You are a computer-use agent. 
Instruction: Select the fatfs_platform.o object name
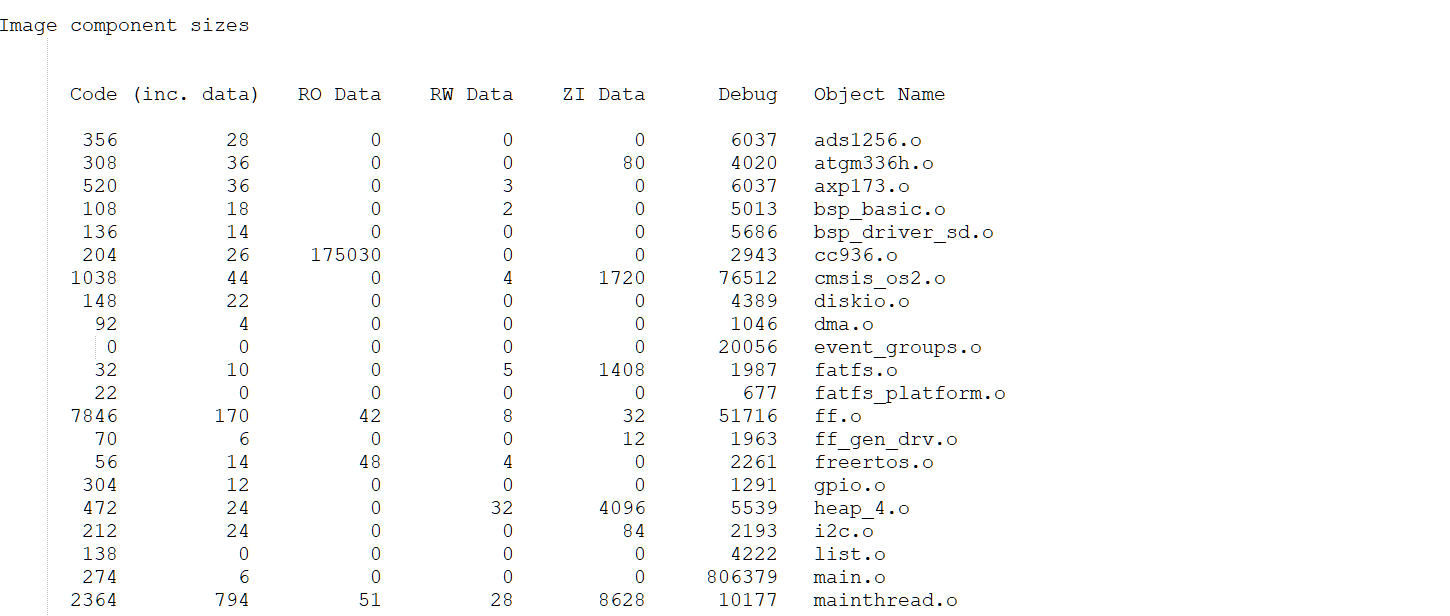(909, 393)
